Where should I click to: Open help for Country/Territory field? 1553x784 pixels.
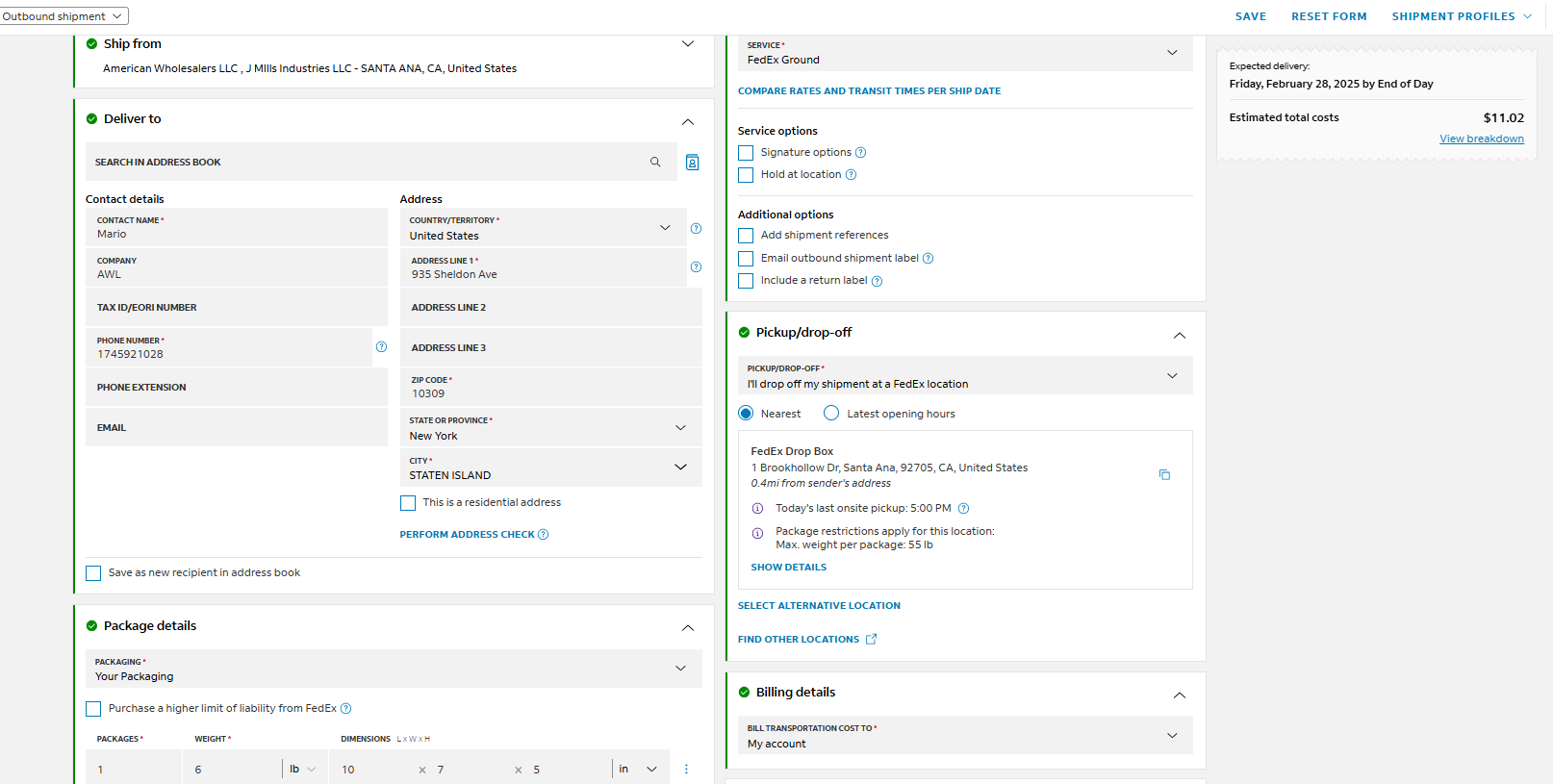(x=696, y=229)
